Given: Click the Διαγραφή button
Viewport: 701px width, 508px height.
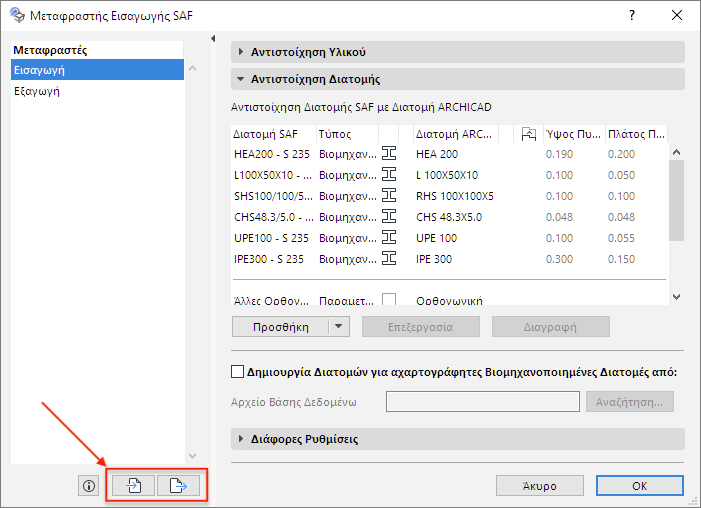Looking at the screenshot, I should 550,327.
